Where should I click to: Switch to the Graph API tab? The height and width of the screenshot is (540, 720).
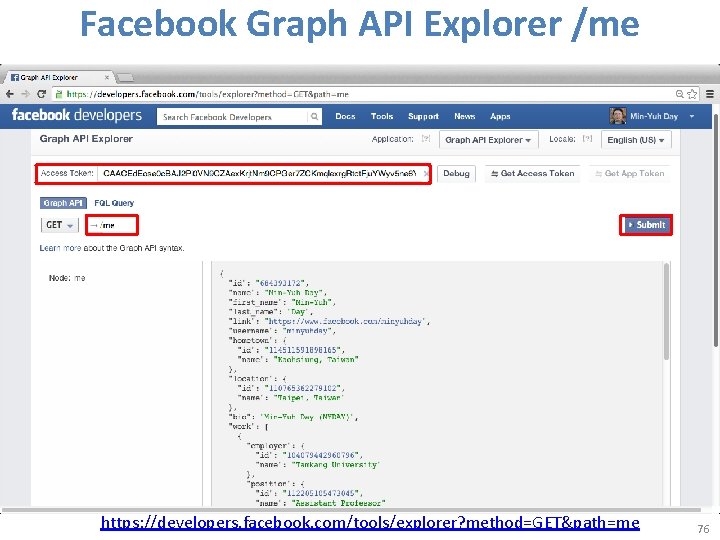coord(63,203)
